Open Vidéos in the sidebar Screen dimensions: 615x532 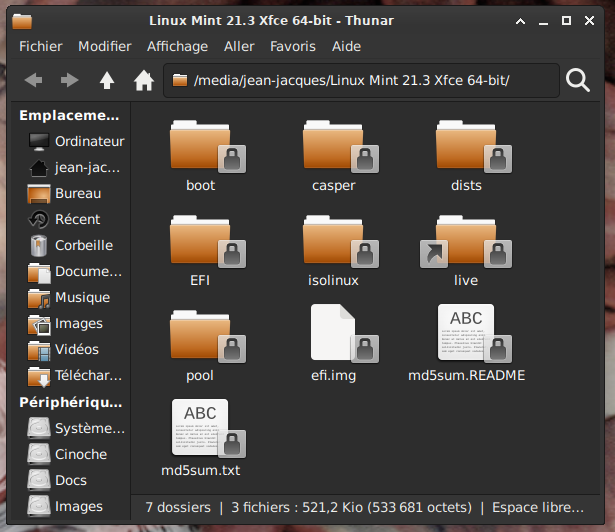point(64,349)
